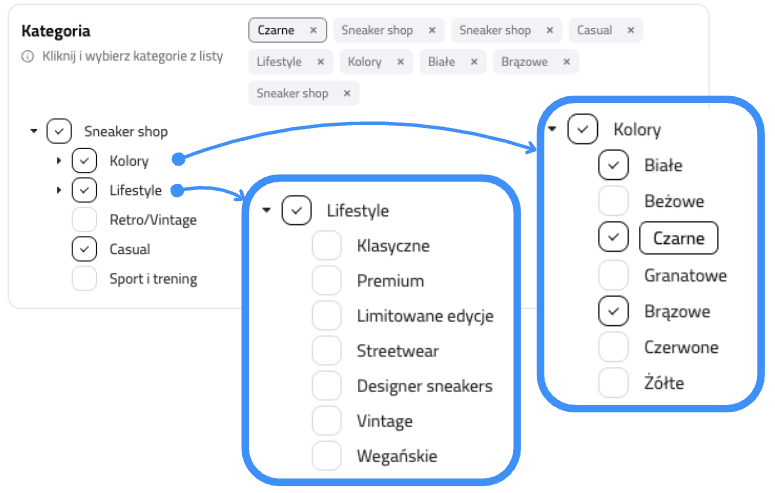This screenshot has width=775, height=493.
Task: Remove the Brązowe tag with its x icon
Action: pyautogui.click(x=566, y=62)
